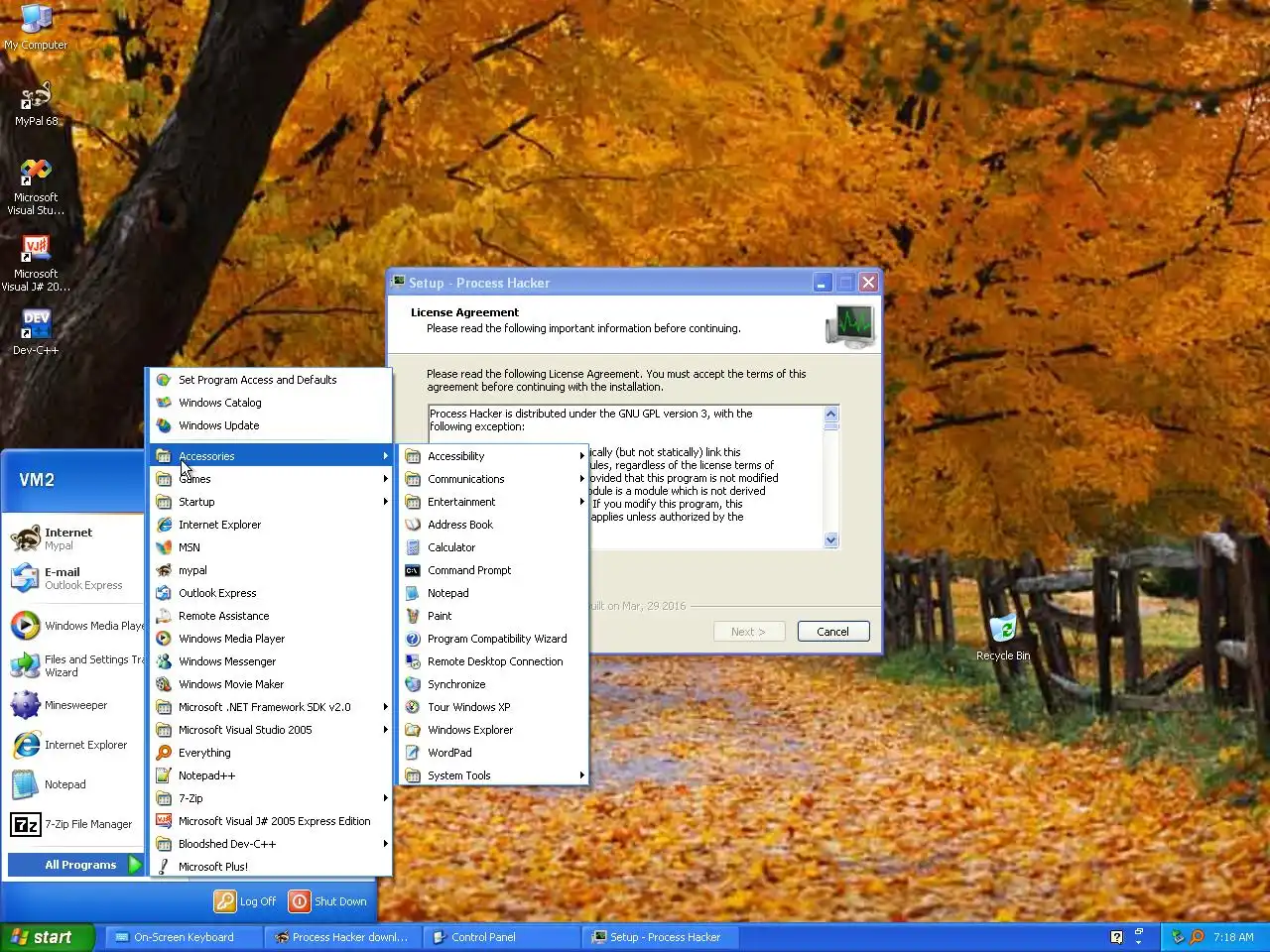Click the tray search magnifier icon
The width and height of the screenshot is (1270, 952).
(1197, 937)
